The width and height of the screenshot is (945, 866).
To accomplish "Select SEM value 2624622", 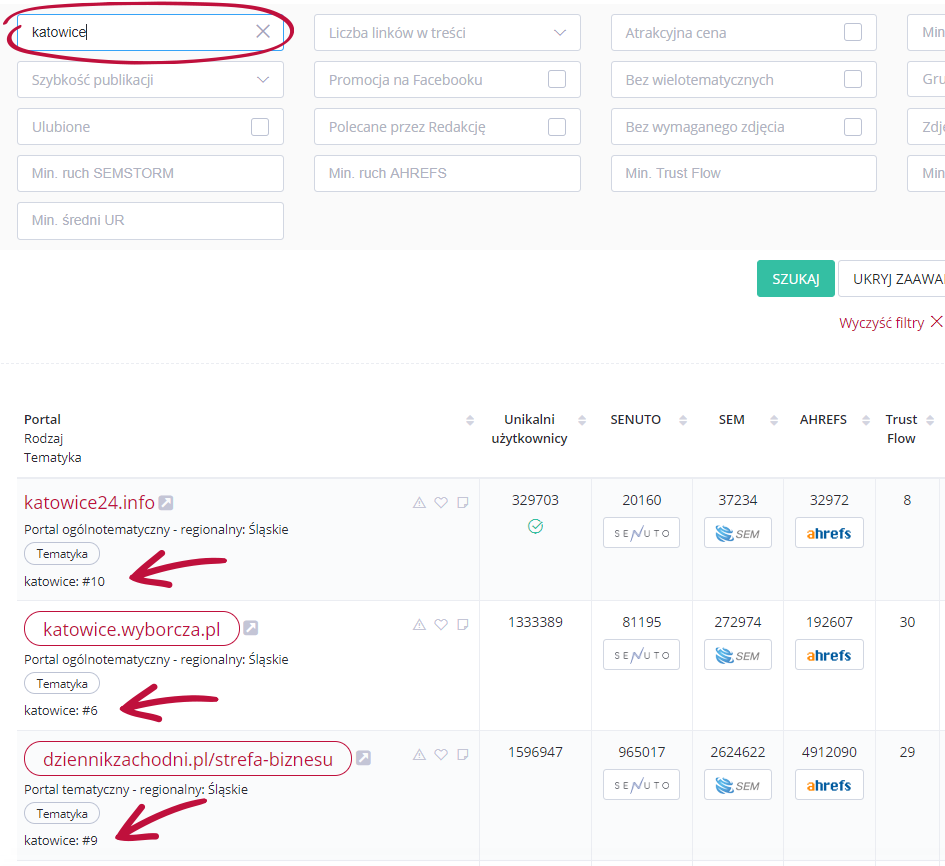I will click(x=738, y=752).
